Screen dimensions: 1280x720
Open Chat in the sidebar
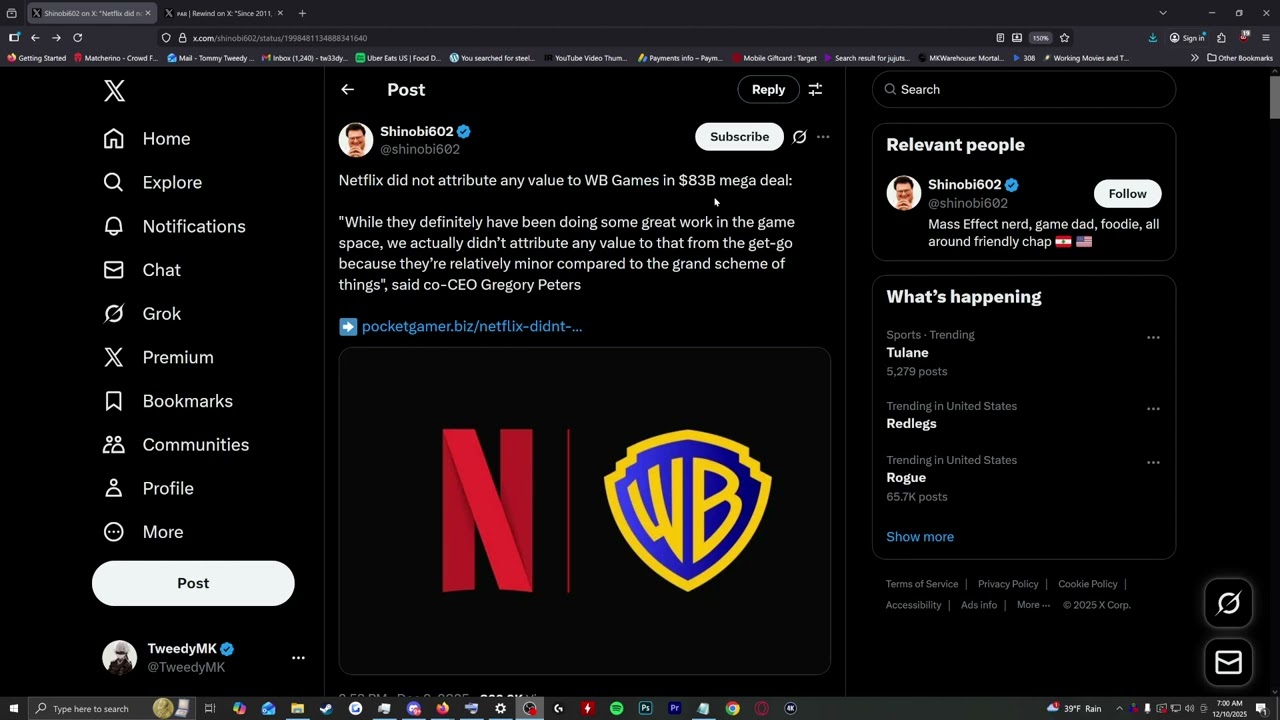142,270
